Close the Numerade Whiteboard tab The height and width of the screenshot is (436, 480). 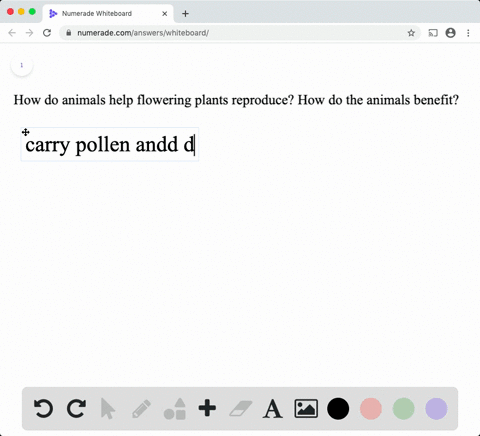(x=165, y=14)
